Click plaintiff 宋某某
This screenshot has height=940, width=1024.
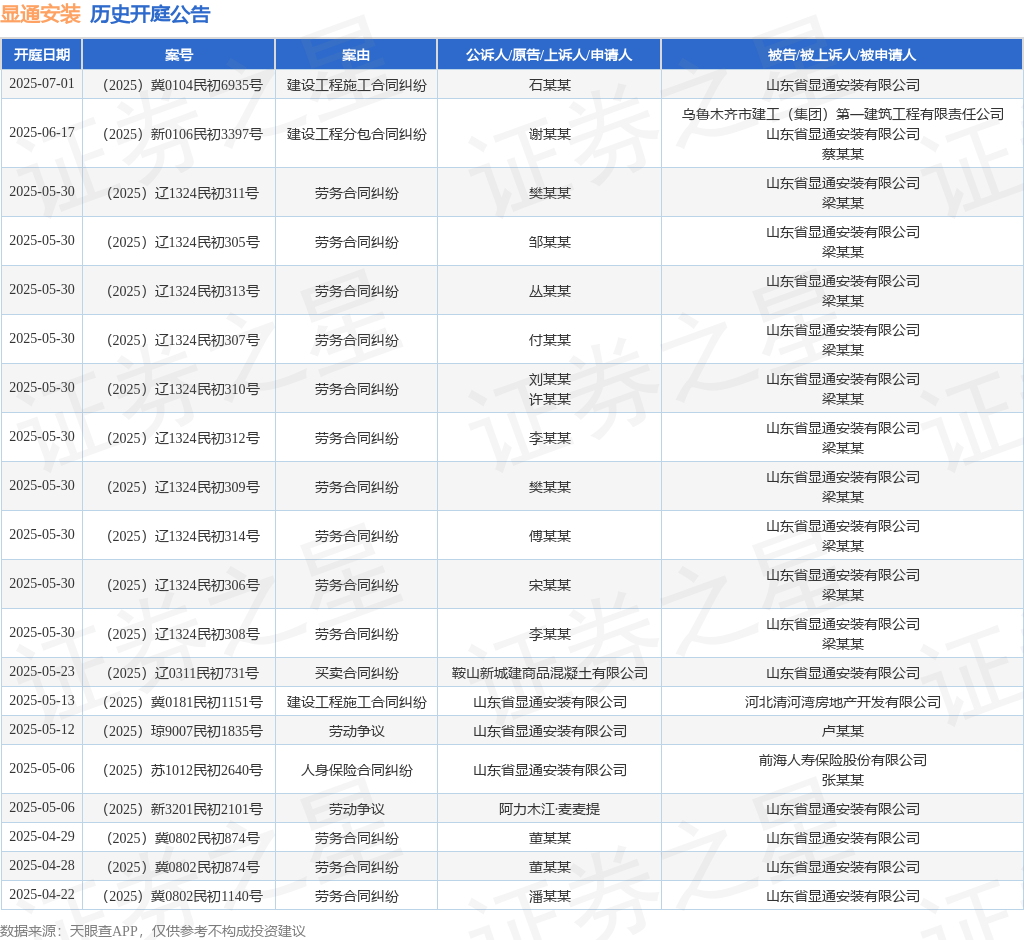549,585
